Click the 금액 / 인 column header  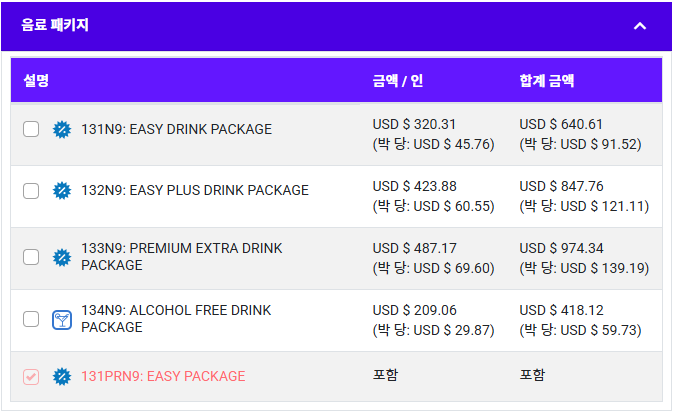[398, 80]
